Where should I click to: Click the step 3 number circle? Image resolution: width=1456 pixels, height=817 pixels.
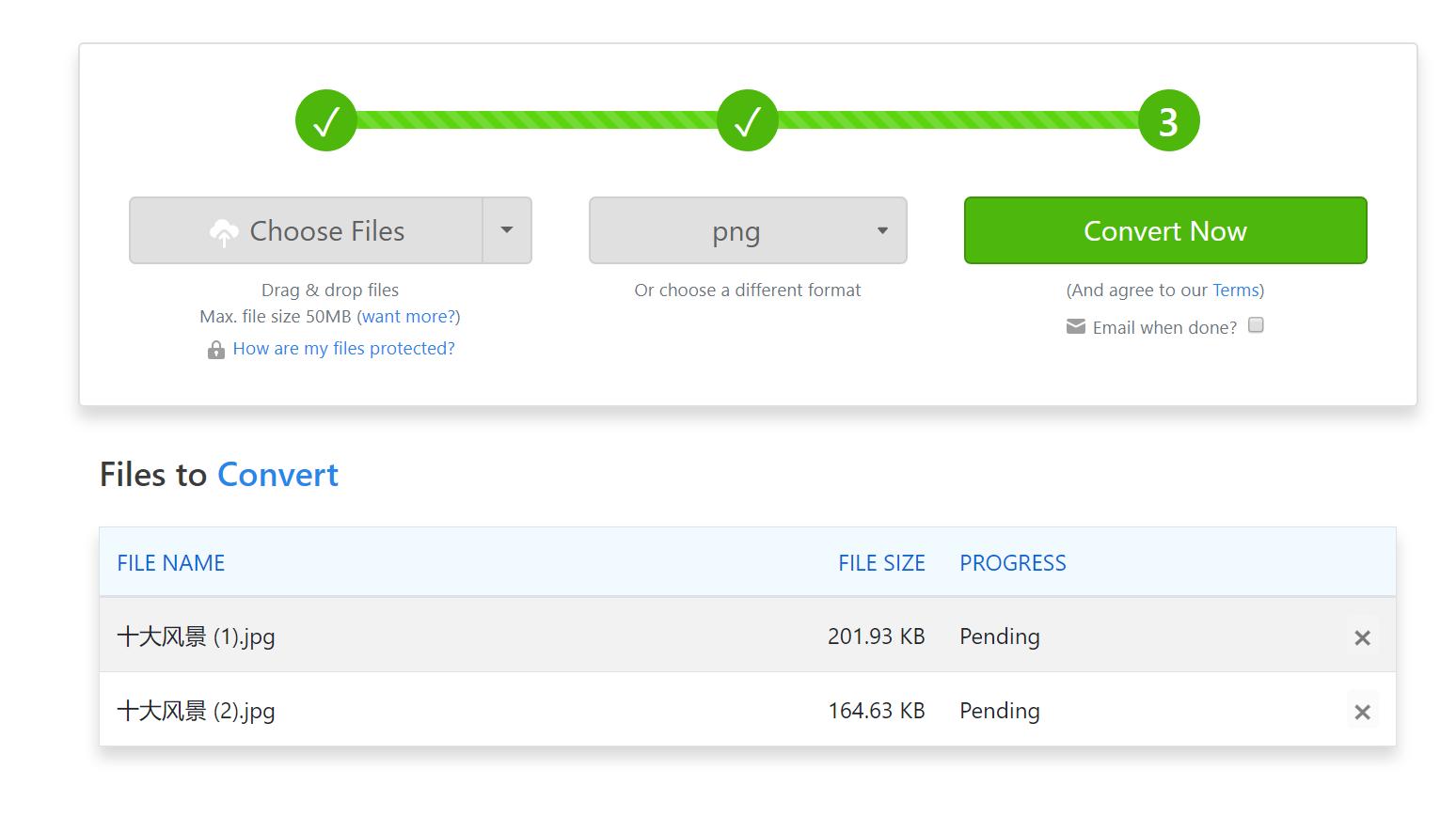1168,120
